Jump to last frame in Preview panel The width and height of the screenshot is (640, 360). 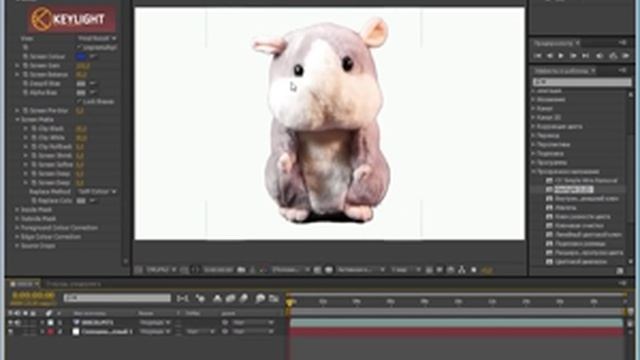coord(585,56)
